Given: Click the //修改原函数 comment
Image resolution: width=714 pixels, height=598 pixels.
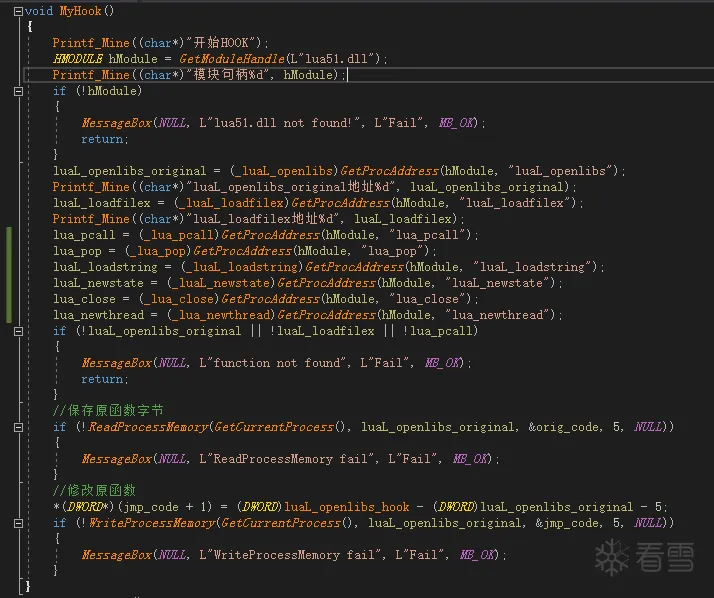Looking at the screenshot, I should (x=94, y=491).
